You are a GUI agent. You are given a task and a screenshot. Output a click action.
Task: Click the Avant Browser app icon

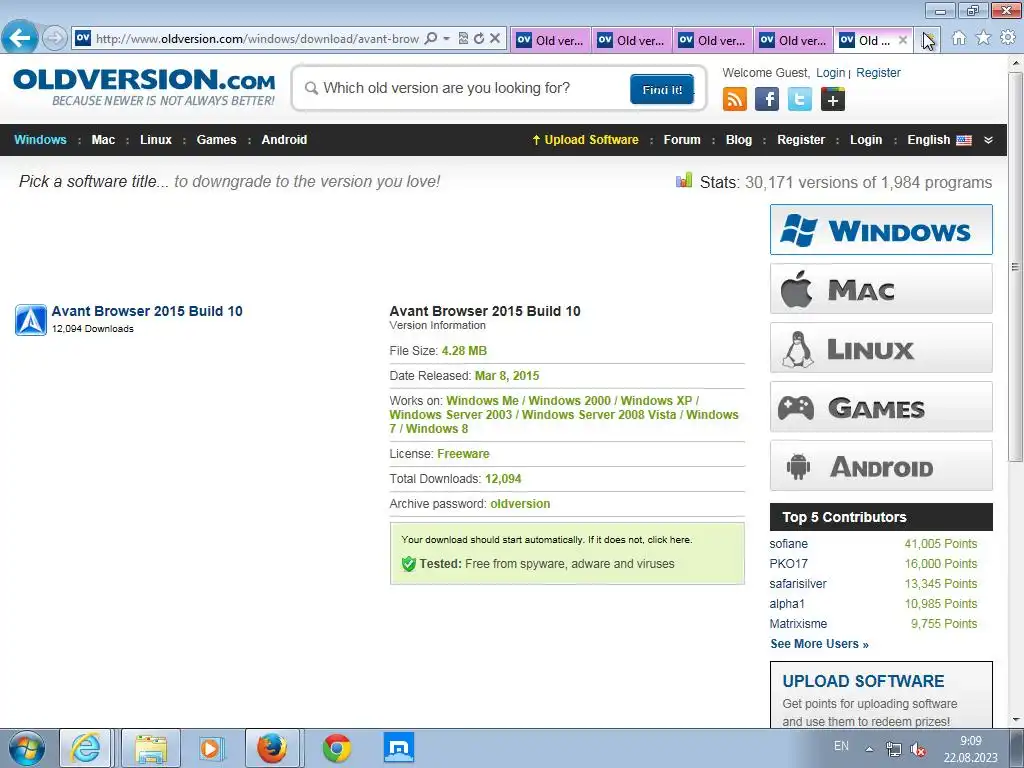point(31,320)
